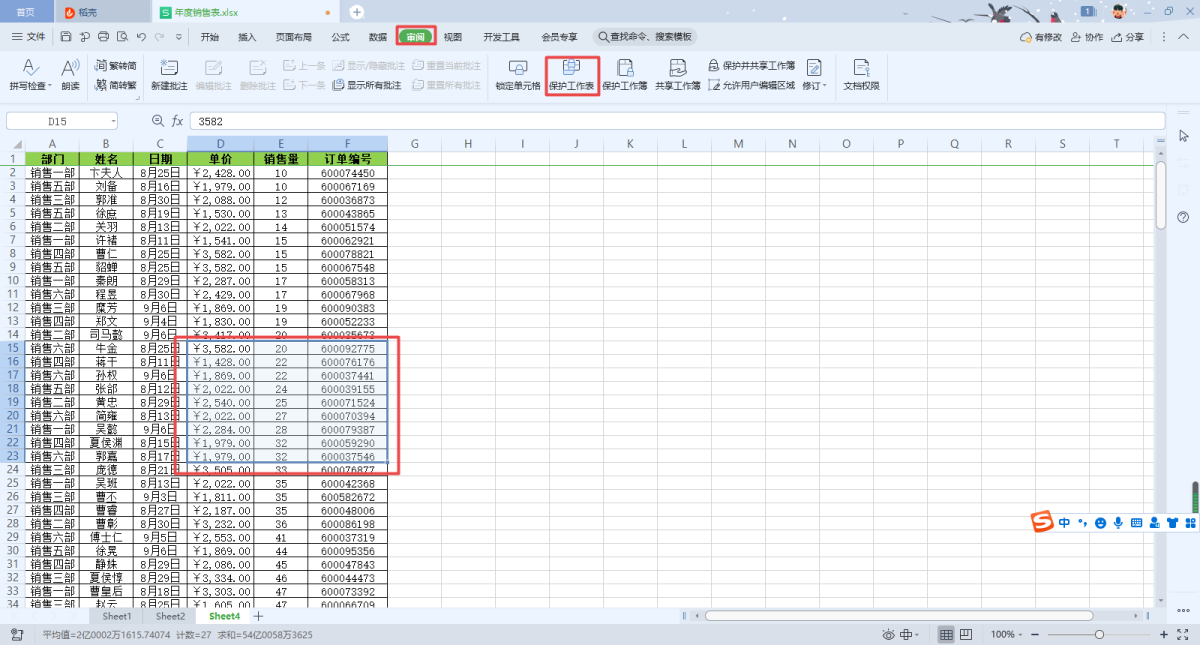Open 保护工作簿 (Protect Workbook)
This screenshot has width=1200, height=645.
click(x=625, y=73)
